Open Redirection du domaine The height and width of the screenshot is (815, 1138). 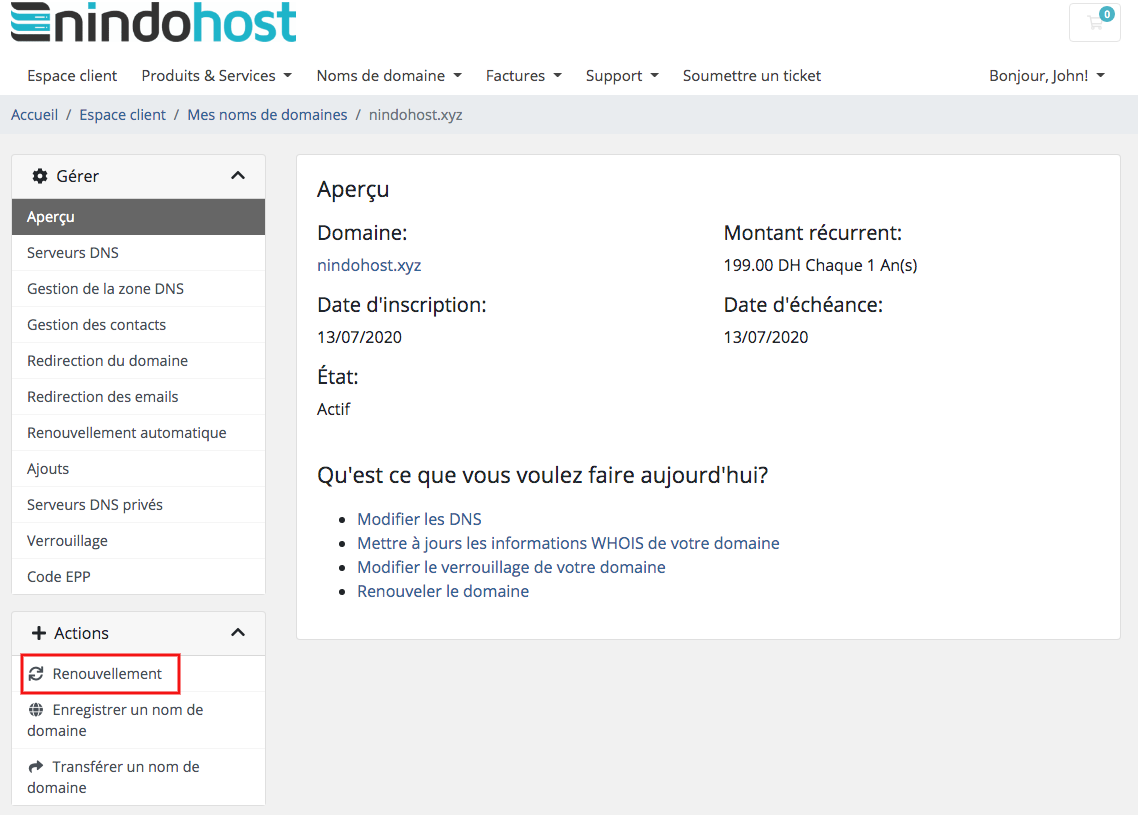coord(139,361)
